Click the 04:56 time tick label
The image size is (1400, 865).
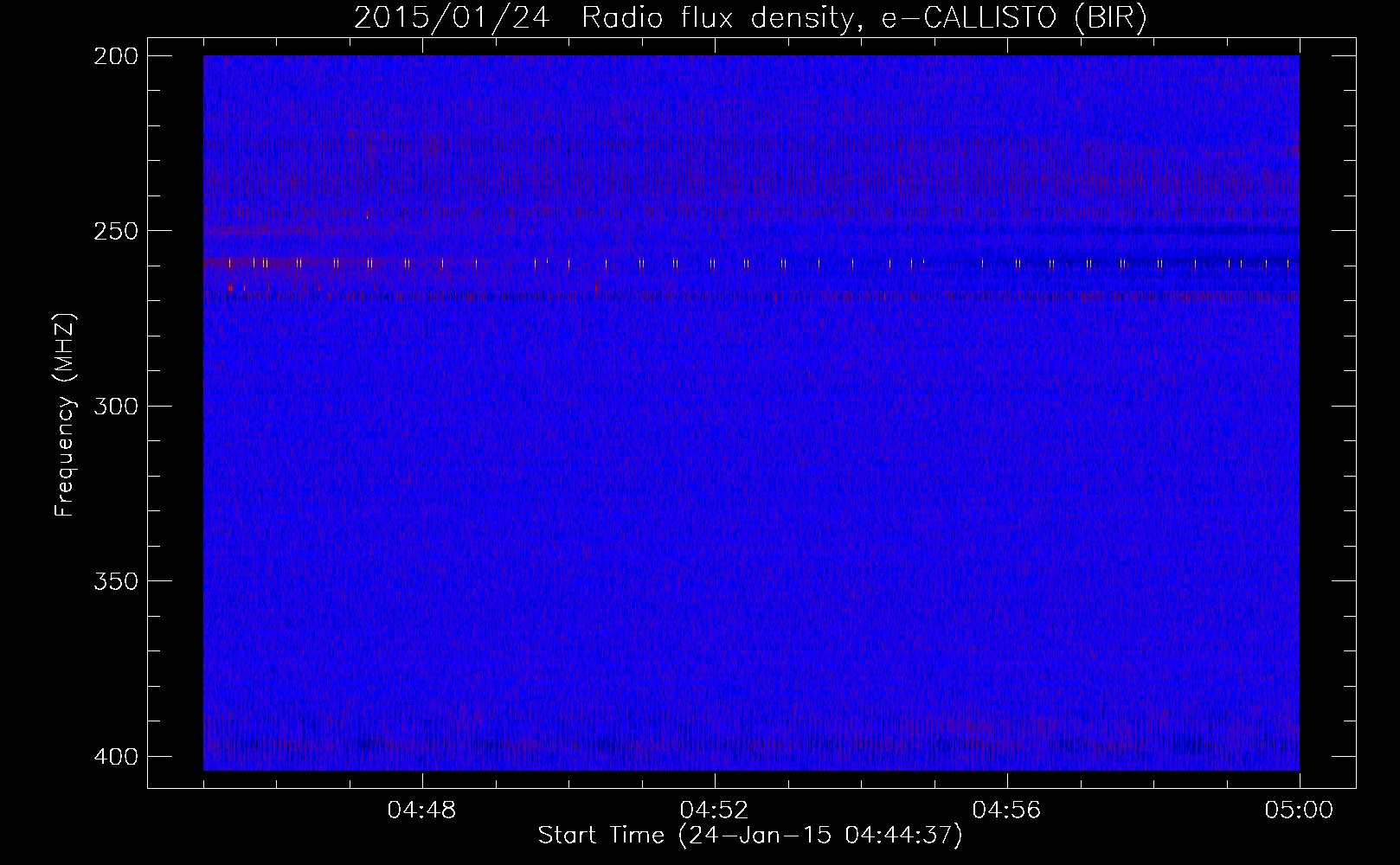[1007, 811]
